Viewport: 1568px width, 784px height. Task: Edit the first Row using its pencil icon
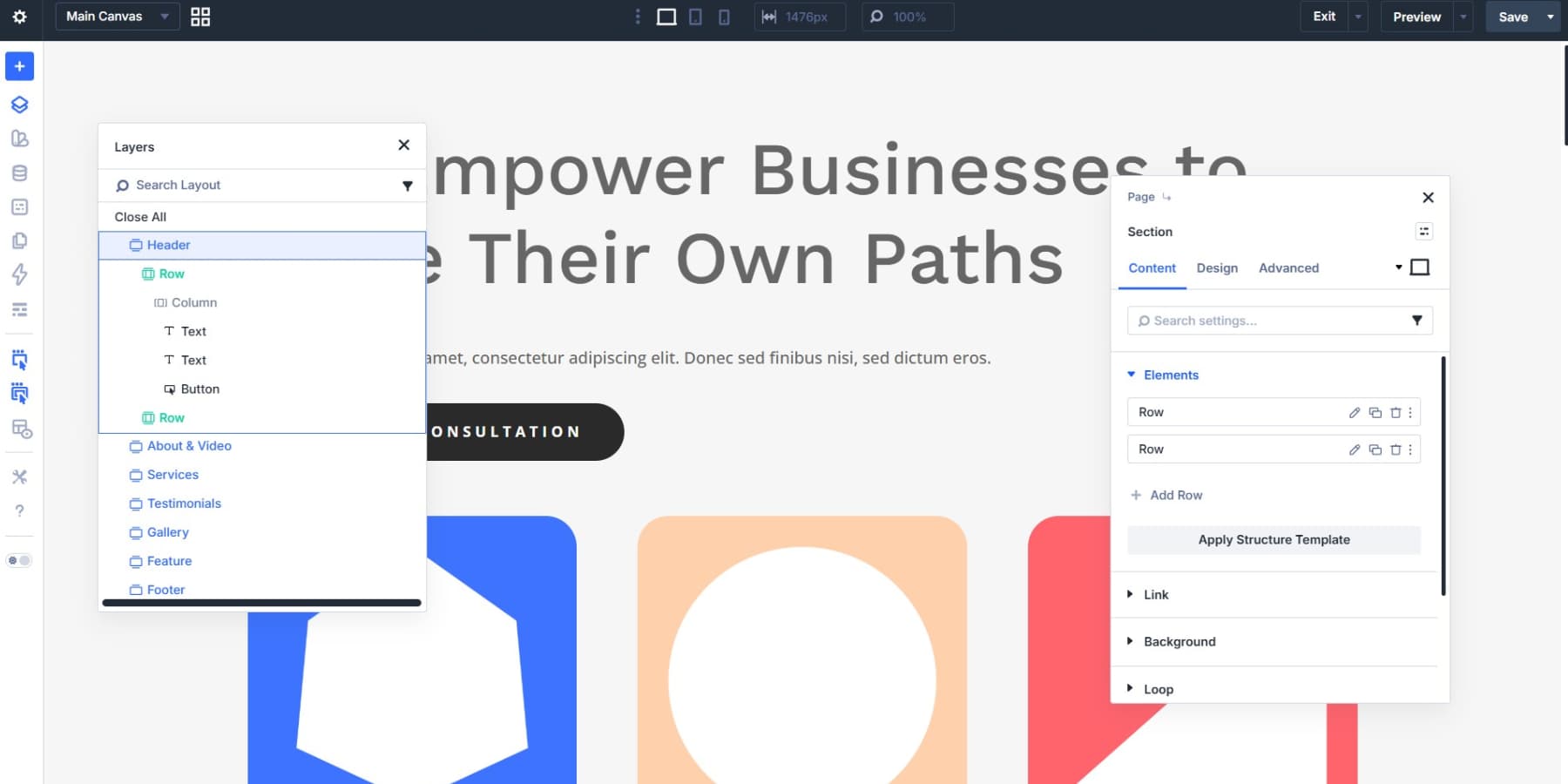tap(1354, 412)
